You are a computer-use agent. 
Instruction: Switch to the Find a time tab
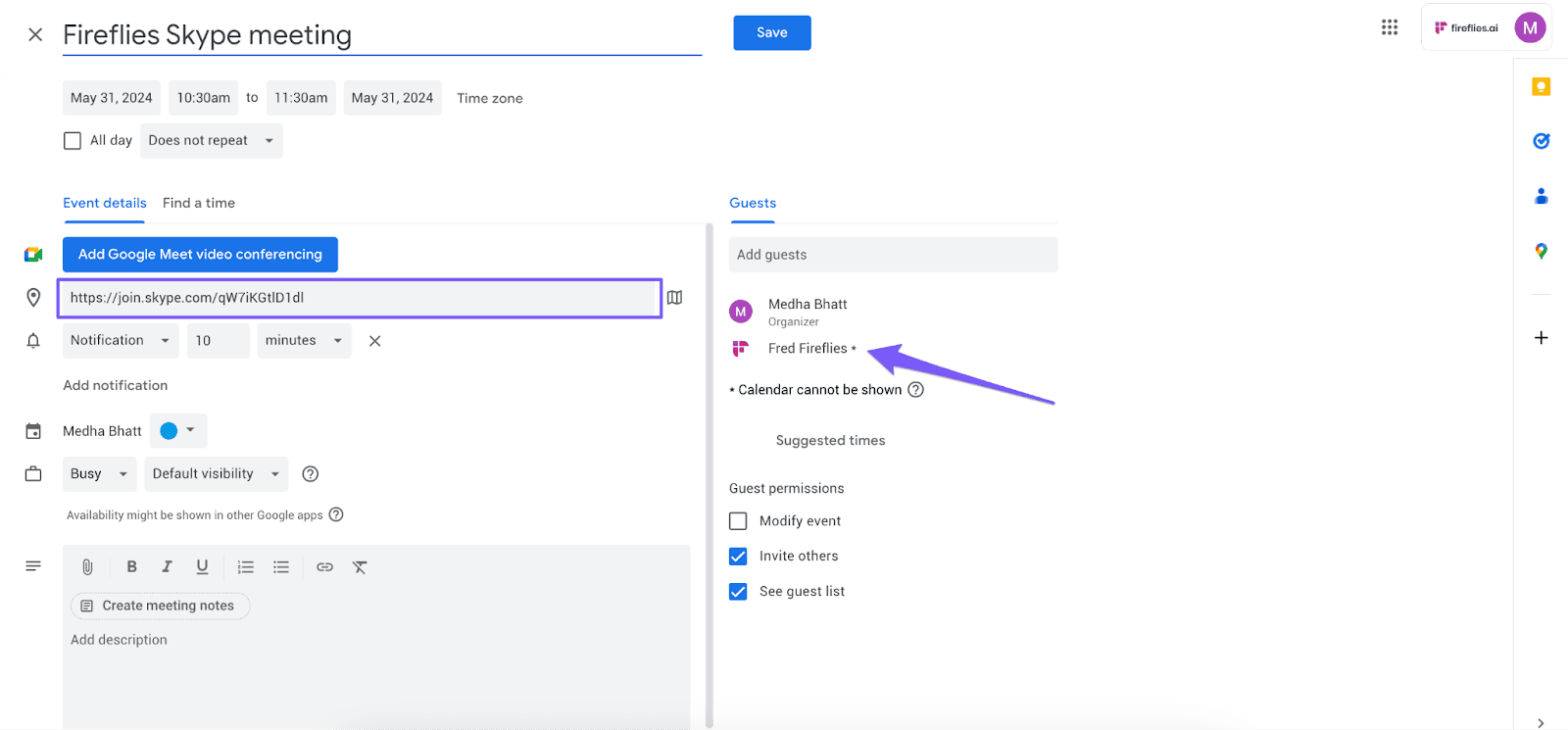[x=199, y=203]
